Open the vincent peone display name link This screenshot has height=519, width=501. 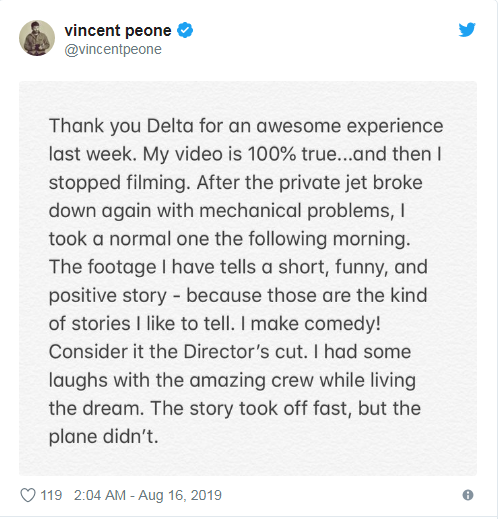click(118, 30)
